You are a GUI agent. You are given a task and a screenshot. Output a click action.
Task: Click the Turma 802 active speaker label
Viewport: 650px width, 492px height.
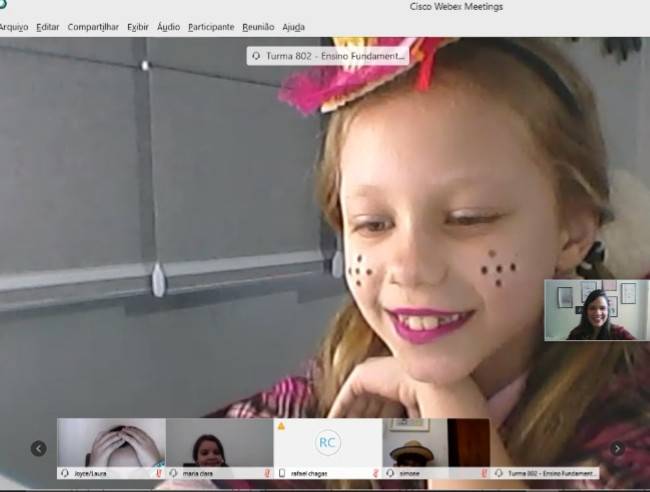[x=328, y=56]
